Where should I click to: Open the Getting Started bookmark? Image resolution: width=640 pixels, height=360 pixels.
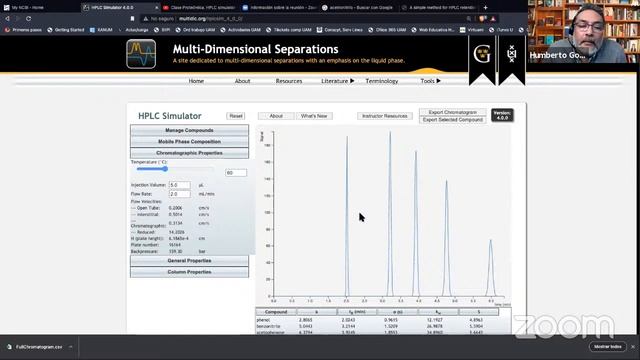(66, 30)
